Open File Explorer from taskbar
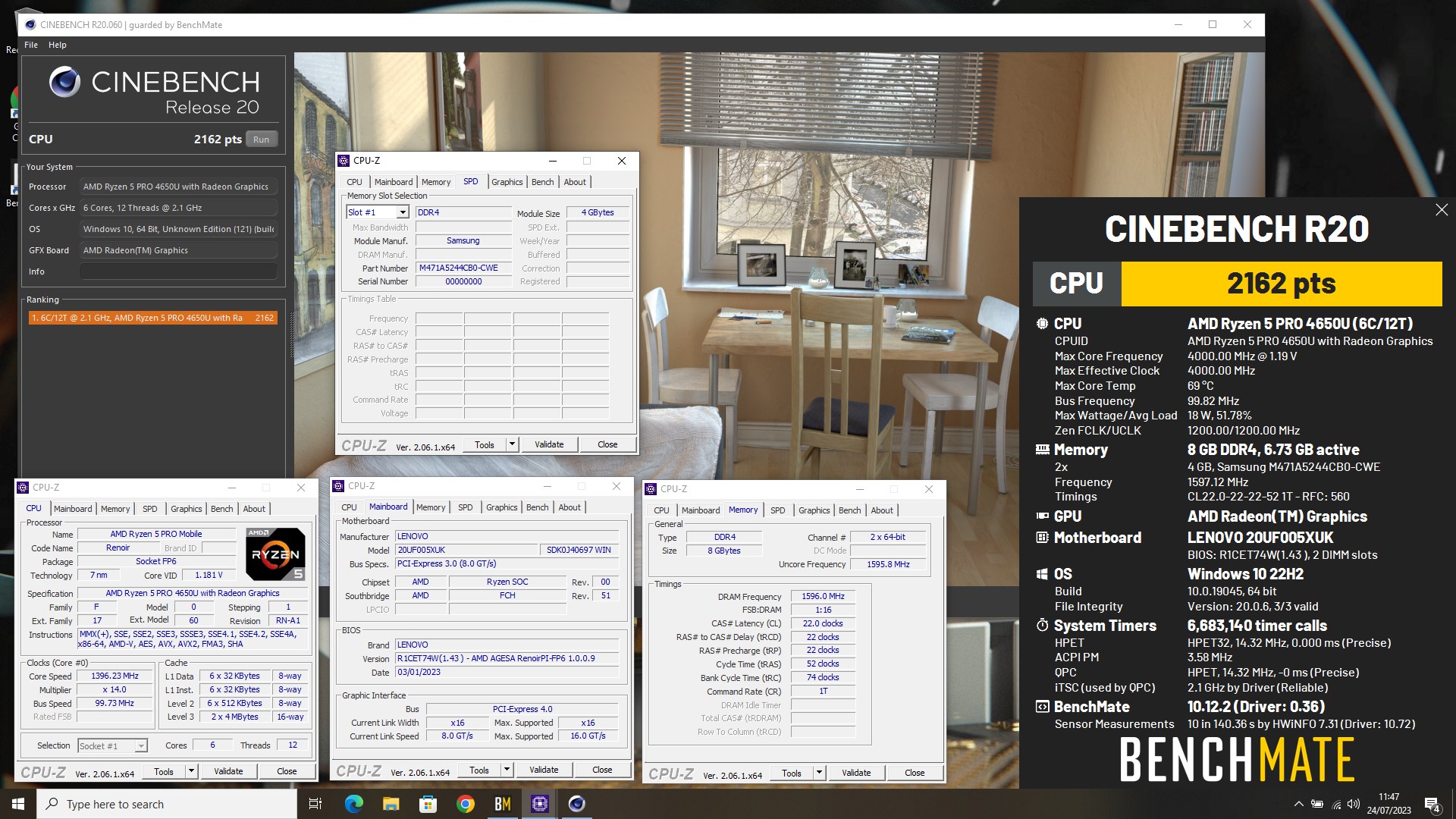 [x=391, y=804]
